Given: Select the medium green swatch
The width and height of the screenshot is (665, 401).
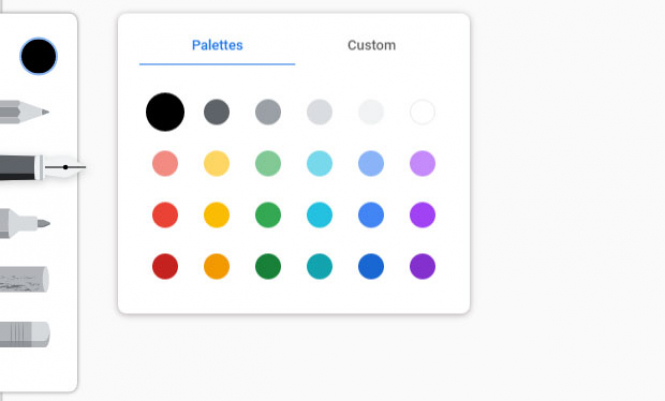Looking at the screenshot, I should [268, 215].
